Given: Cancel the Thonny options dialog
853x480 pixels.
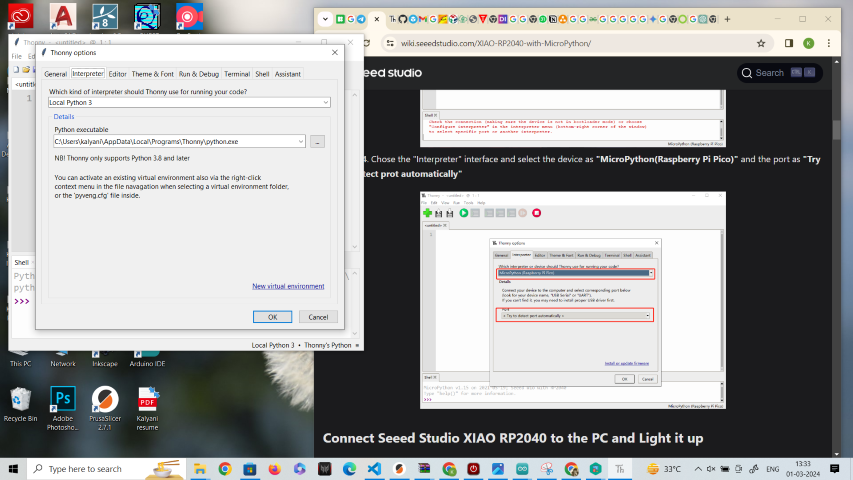Looking at the screenshot, I should pos(318,317).
